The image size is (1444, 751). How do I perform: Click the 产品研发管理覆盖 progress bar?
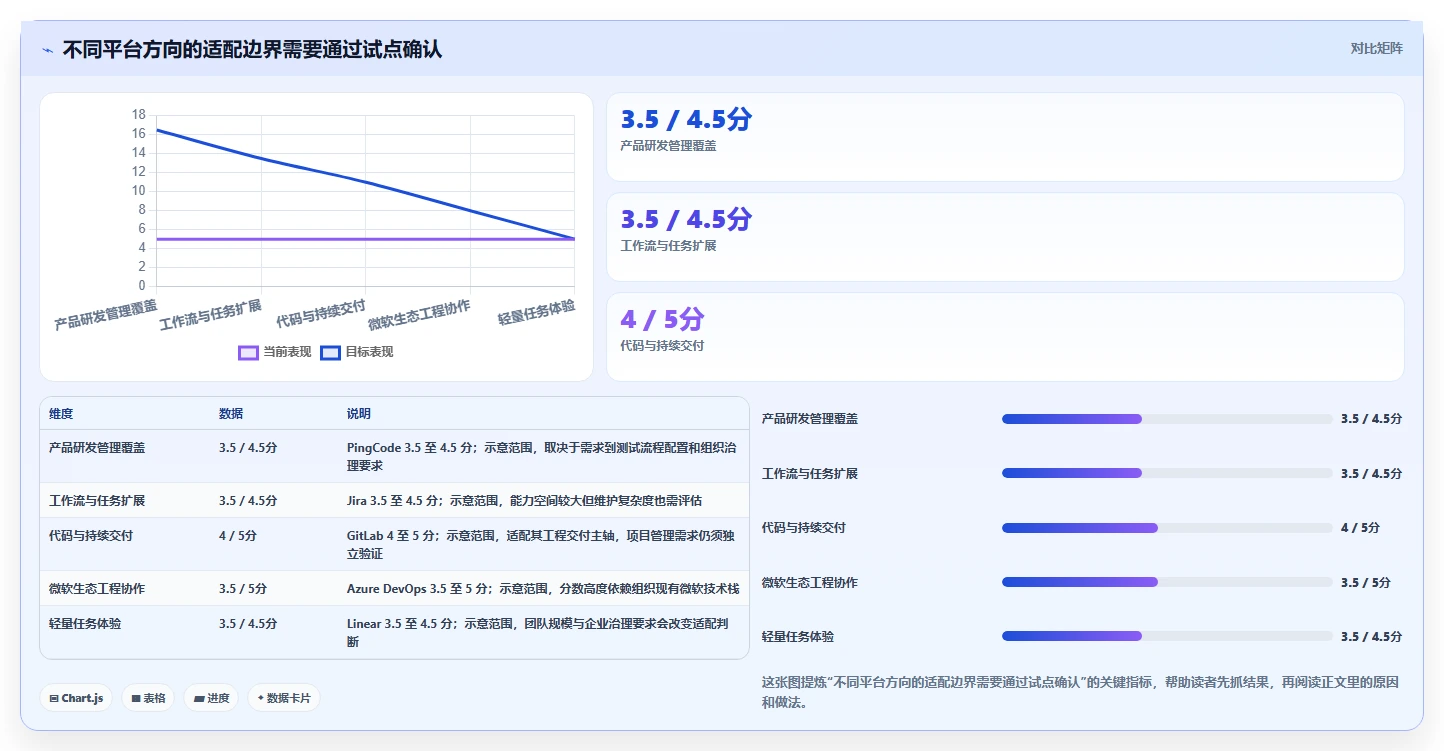1167,419
